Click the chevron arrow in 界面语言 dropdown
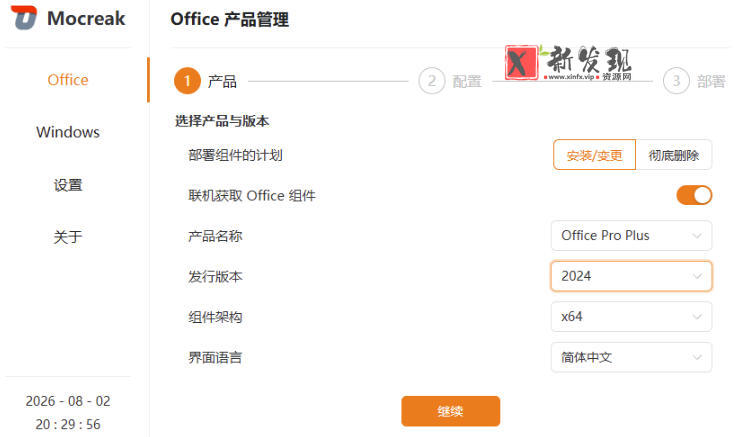The width and height of the screenshot is (737, 437). click(697, 358)
